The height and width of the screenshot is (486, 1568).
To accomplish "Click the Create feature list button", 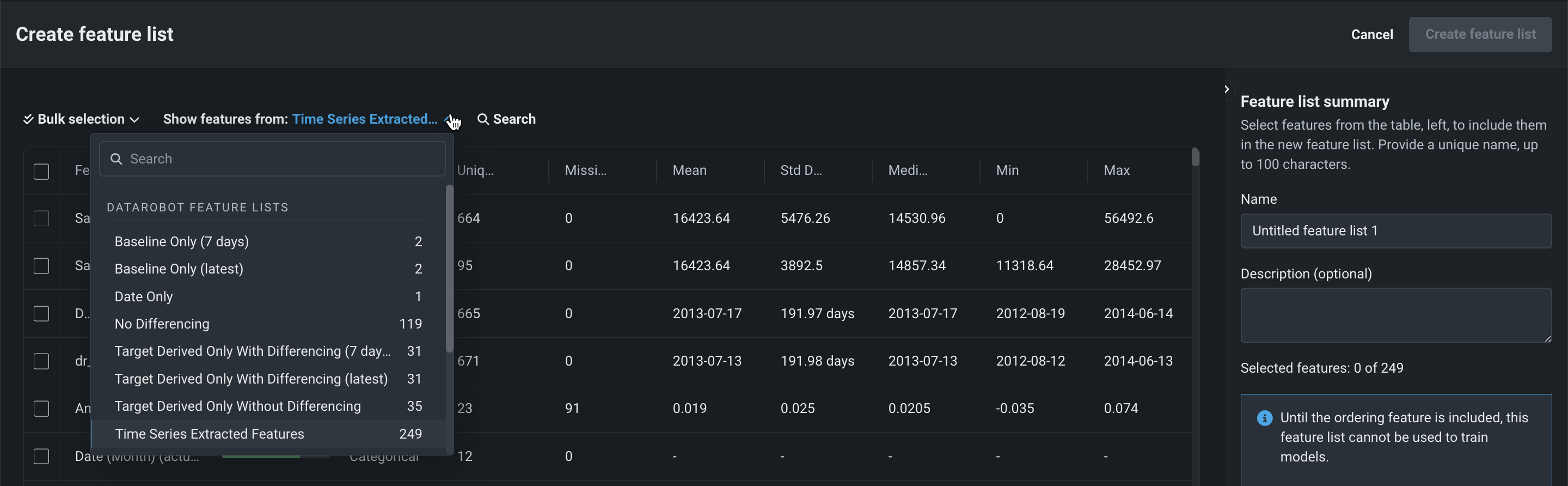I will point(1480,35).
